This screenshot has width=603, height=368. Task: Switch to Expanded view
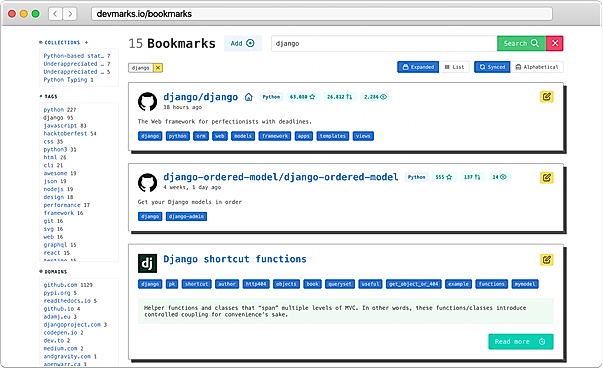pos(418,67)
